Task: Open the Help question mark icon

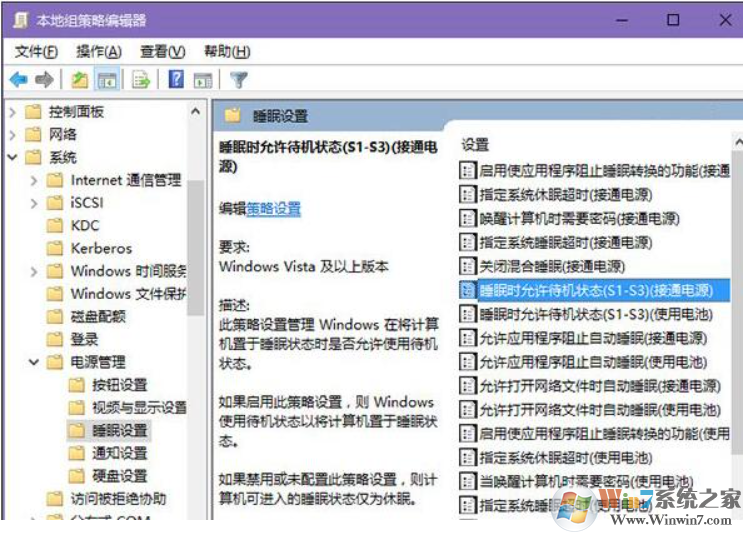Action: [176, 79]
